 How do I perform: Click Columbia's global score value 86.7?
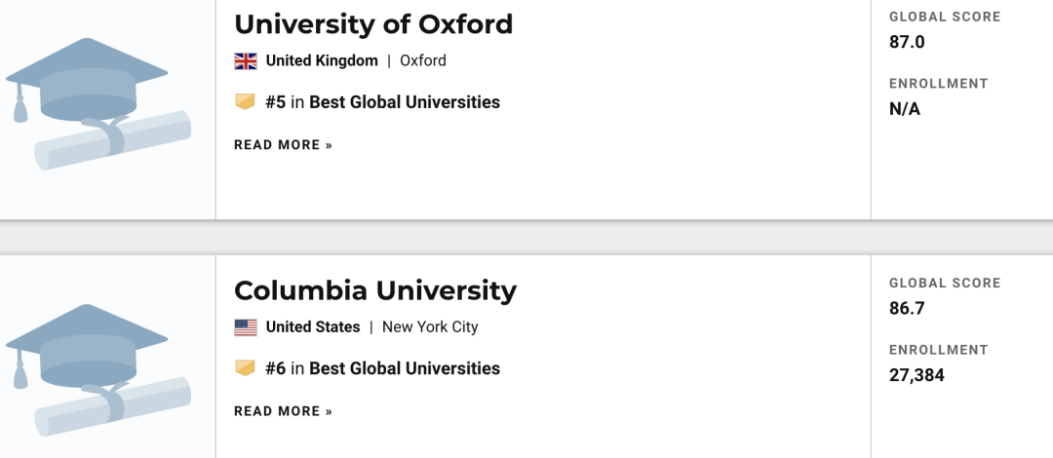coord(907,308)
